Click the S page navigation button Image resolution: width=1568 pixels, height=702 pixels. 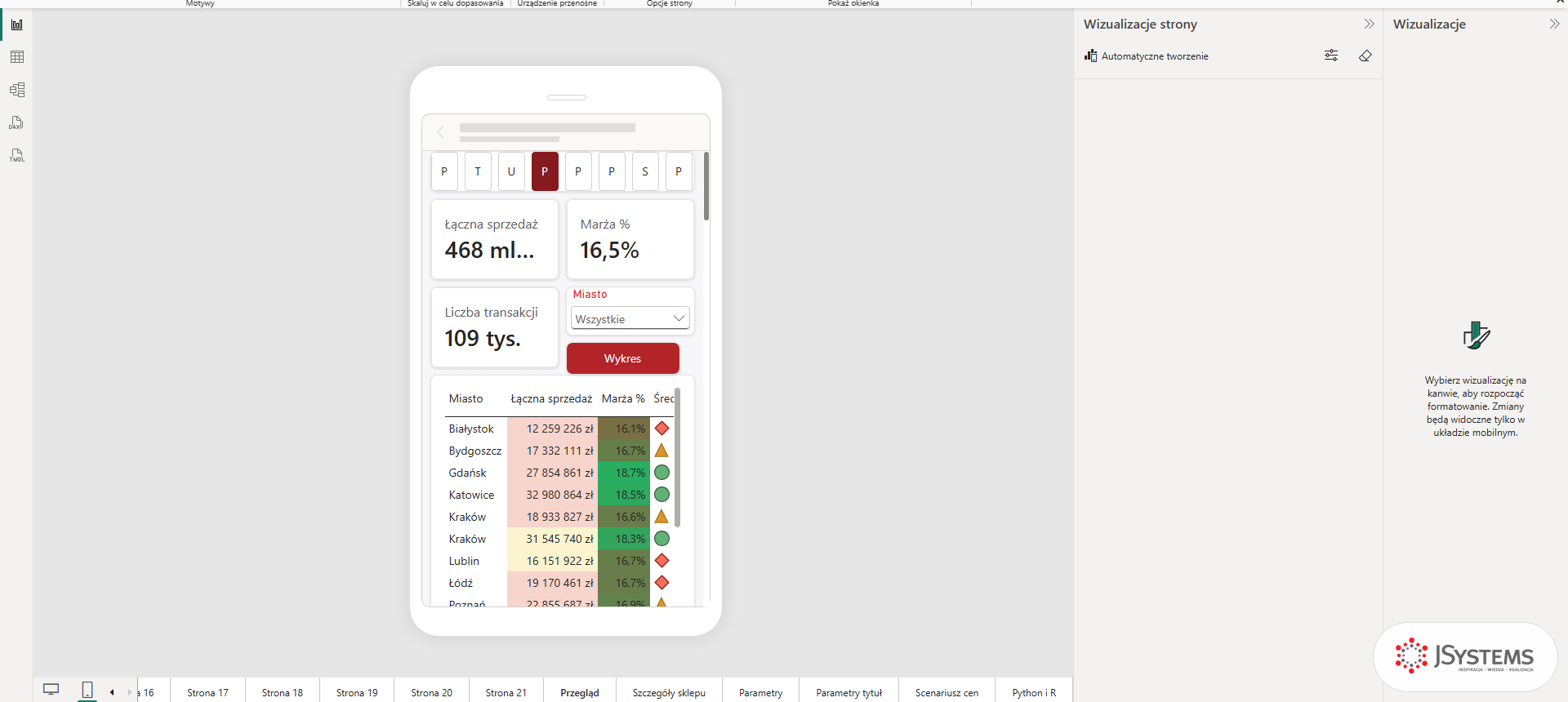[645, 171]
